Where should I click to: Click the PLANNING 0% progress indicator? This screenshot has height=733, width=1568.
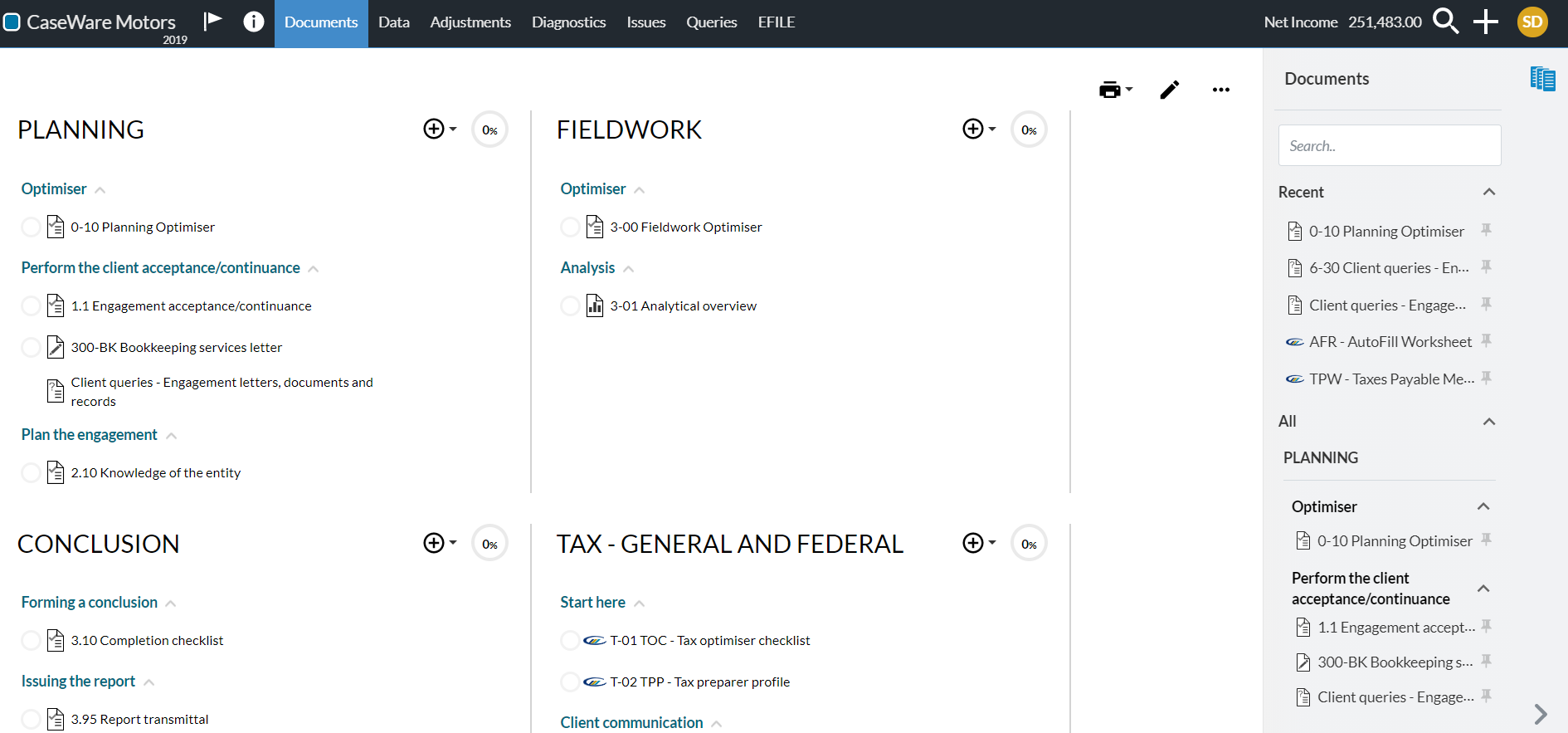click(x=489, y=130)
